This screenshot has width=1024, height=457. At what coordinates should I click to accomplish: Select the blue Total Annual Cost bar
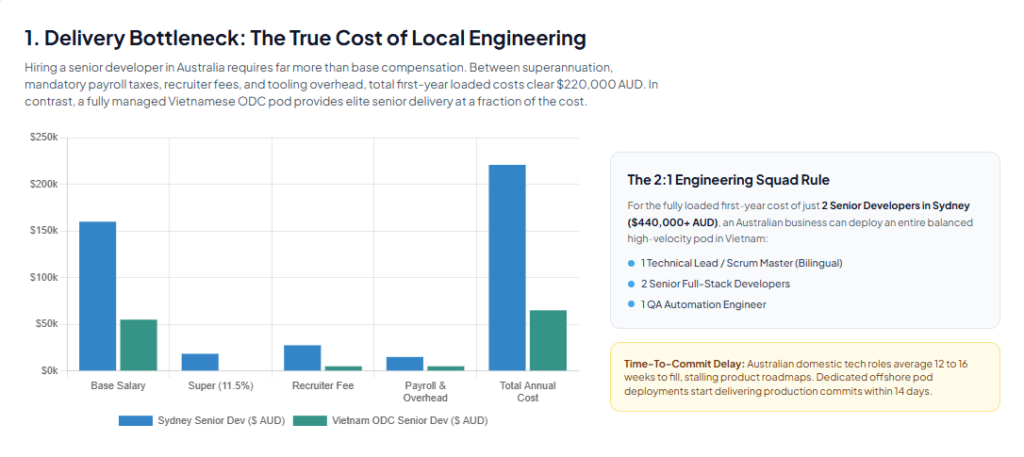coord(507,268)
